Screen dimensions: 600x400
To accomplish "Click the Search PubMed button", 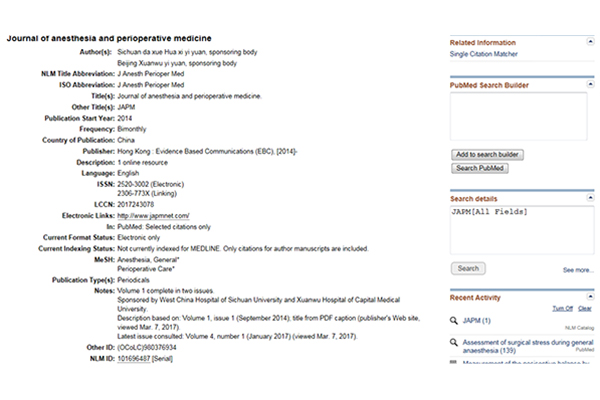I will [480, 168].
